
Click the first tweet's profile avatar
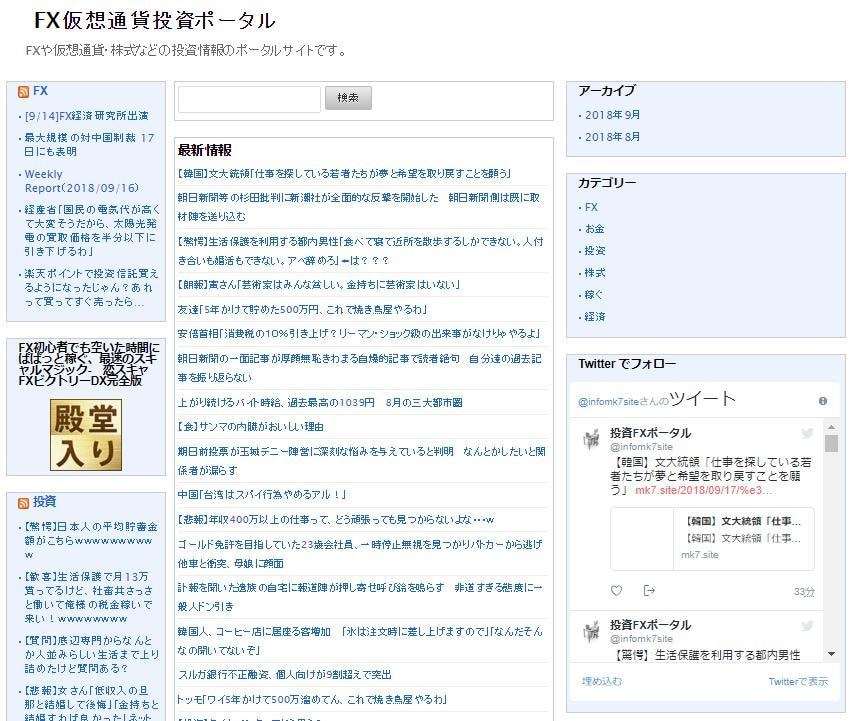click(x=591, y=439)
